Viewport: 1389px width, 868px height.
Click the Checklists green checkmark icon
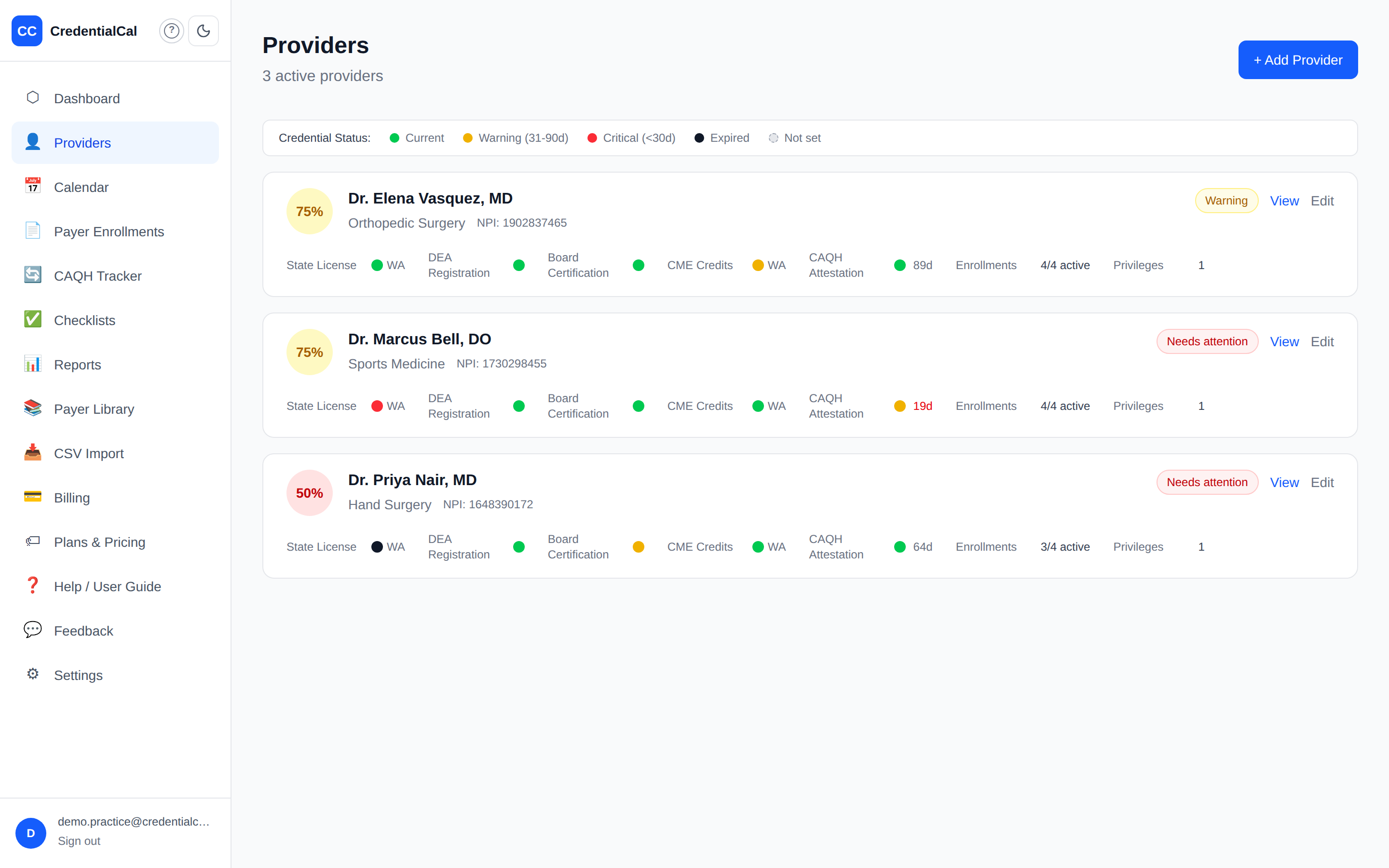pyautogui.click(x=33, y=319)
